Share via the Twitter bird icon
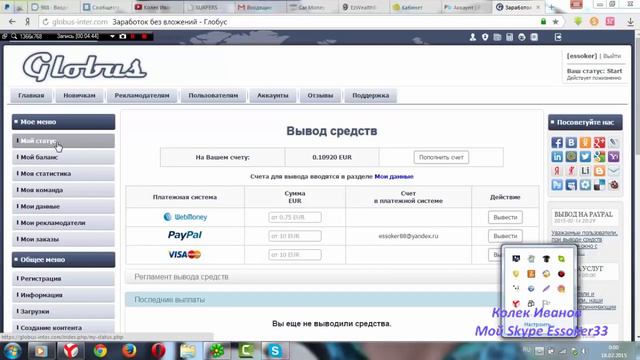Image resolution: width=640 pixels, height=360 pixels. 585,156
